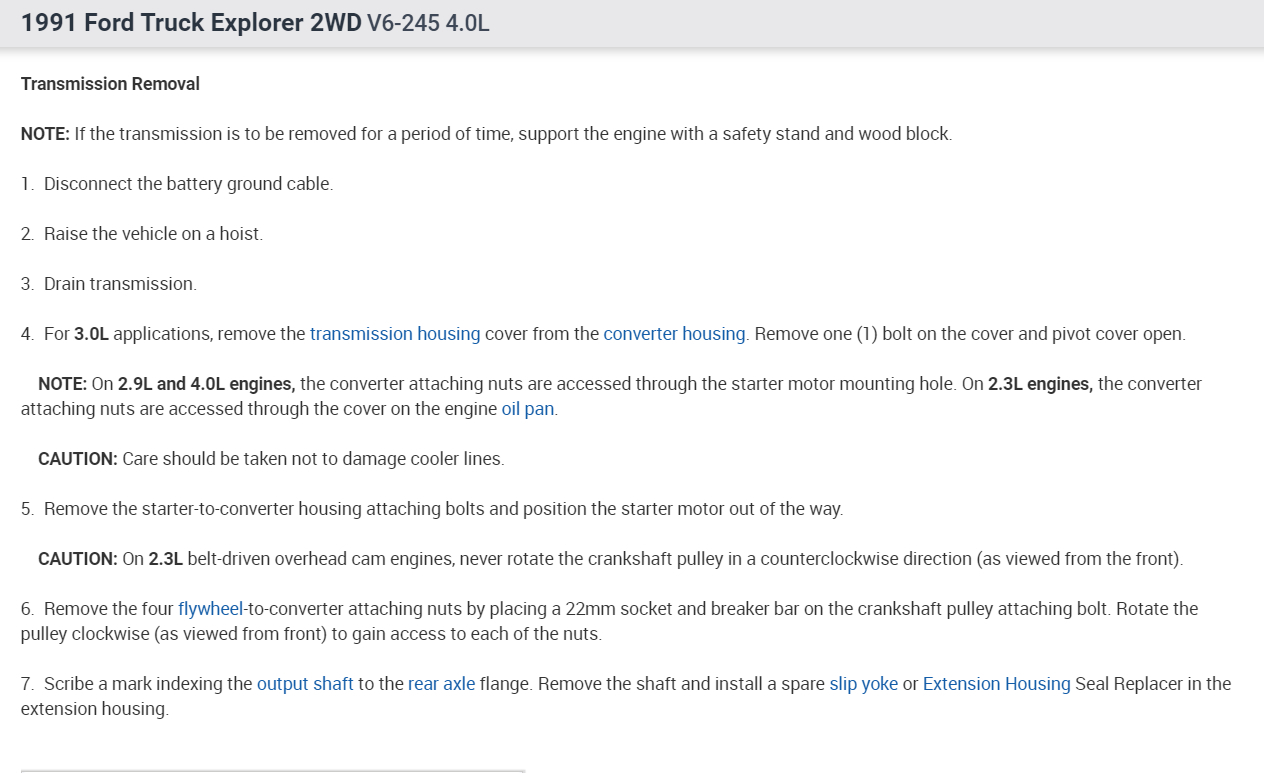Image resolution: width=1264 pixels, height=773 pixels.
Task: Click the "V6-245 4.0L" engine label in header
Action: point(428,23)
